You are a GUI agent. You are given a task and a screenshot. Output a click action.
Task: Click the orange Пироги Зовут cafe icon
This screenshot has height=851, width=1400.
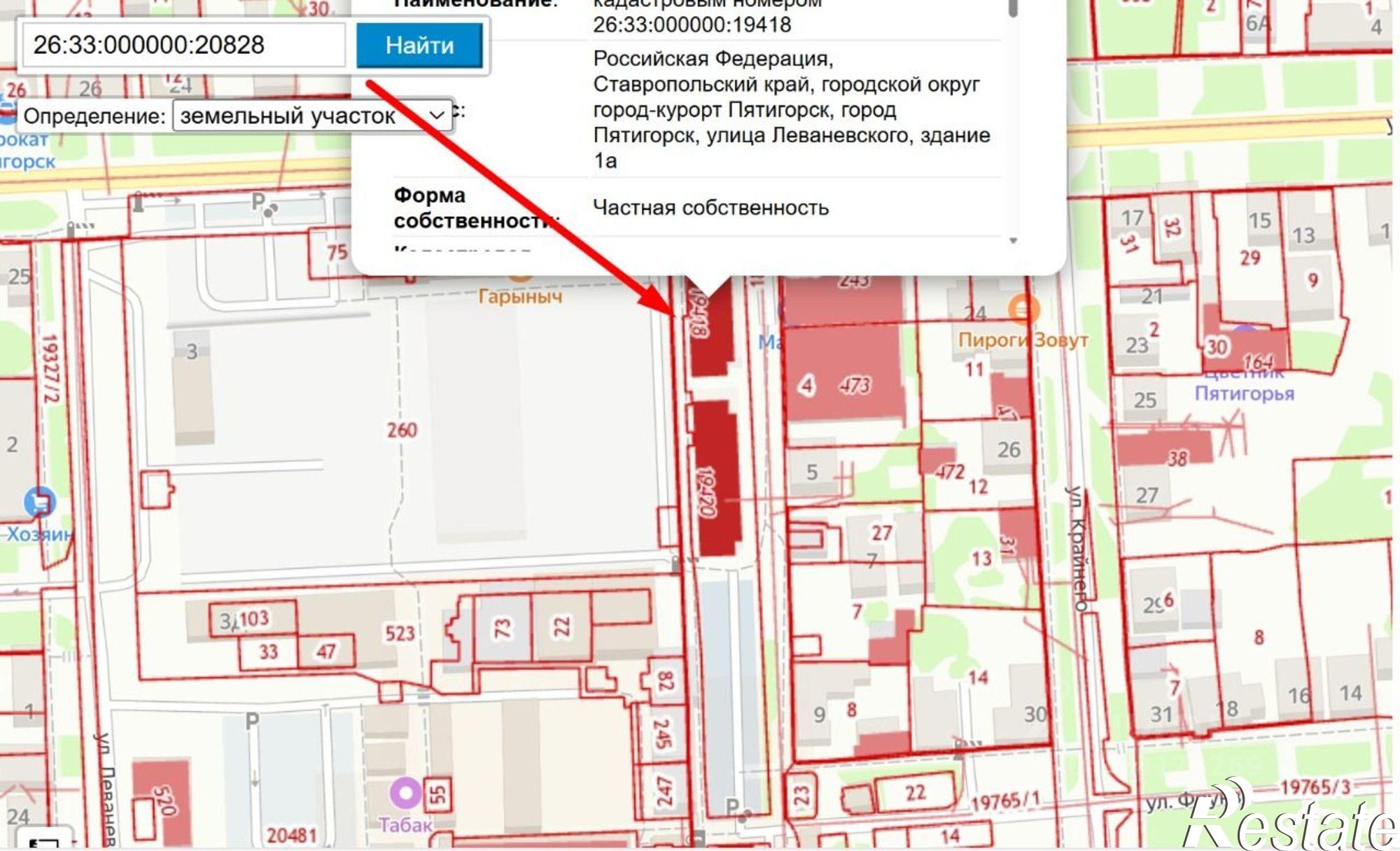pyautogui.click(x=1023, y=308)
